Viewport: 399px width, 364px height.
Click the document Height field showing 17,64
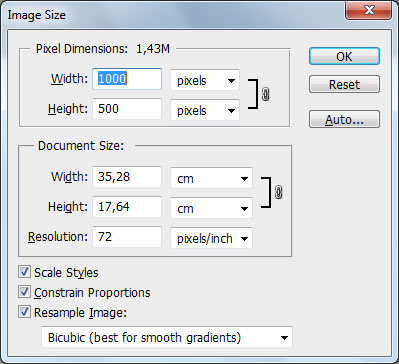point(127,207)
